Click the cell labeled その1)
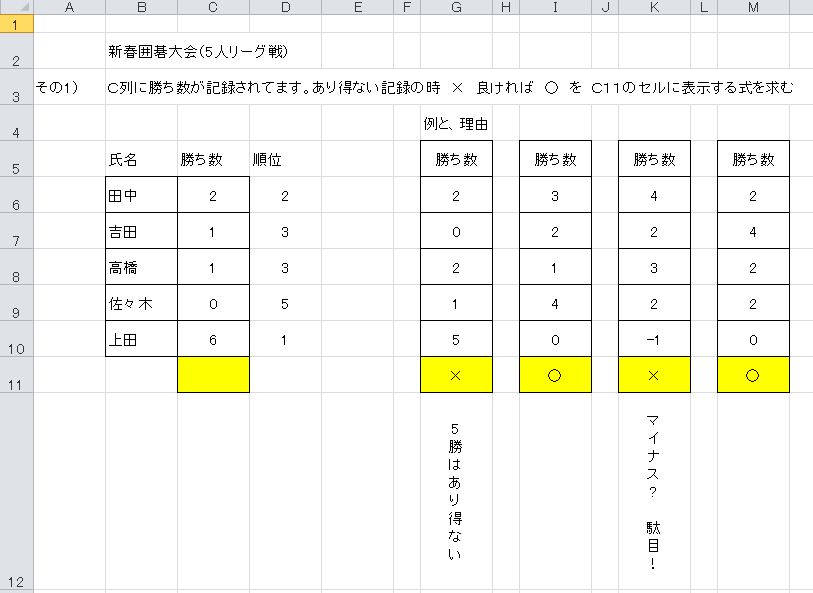Image resolution: width=813 pixels, height=593 pixels. 57,87
